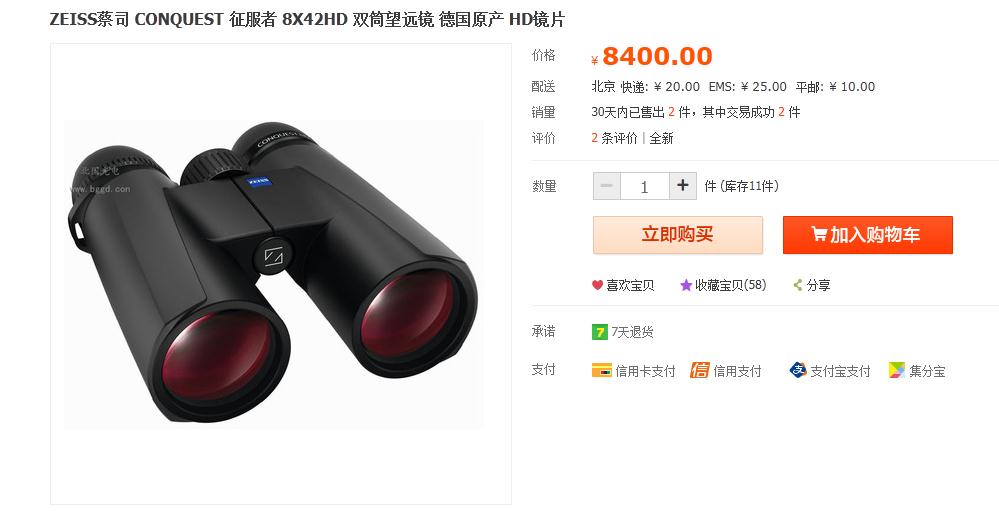Viewport: 999px width, 525px height.
Task: Click the 立即购买 buy now button
Action: [x=677, y=234]
